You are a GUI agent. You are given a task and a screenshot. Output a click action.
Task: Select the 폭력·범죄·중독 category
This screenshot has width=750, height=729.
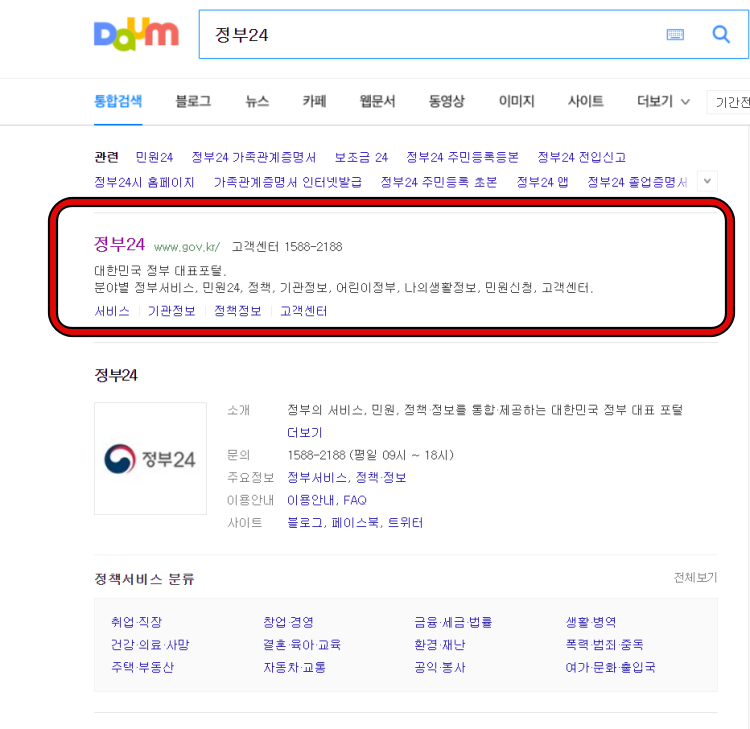(605, 645)
